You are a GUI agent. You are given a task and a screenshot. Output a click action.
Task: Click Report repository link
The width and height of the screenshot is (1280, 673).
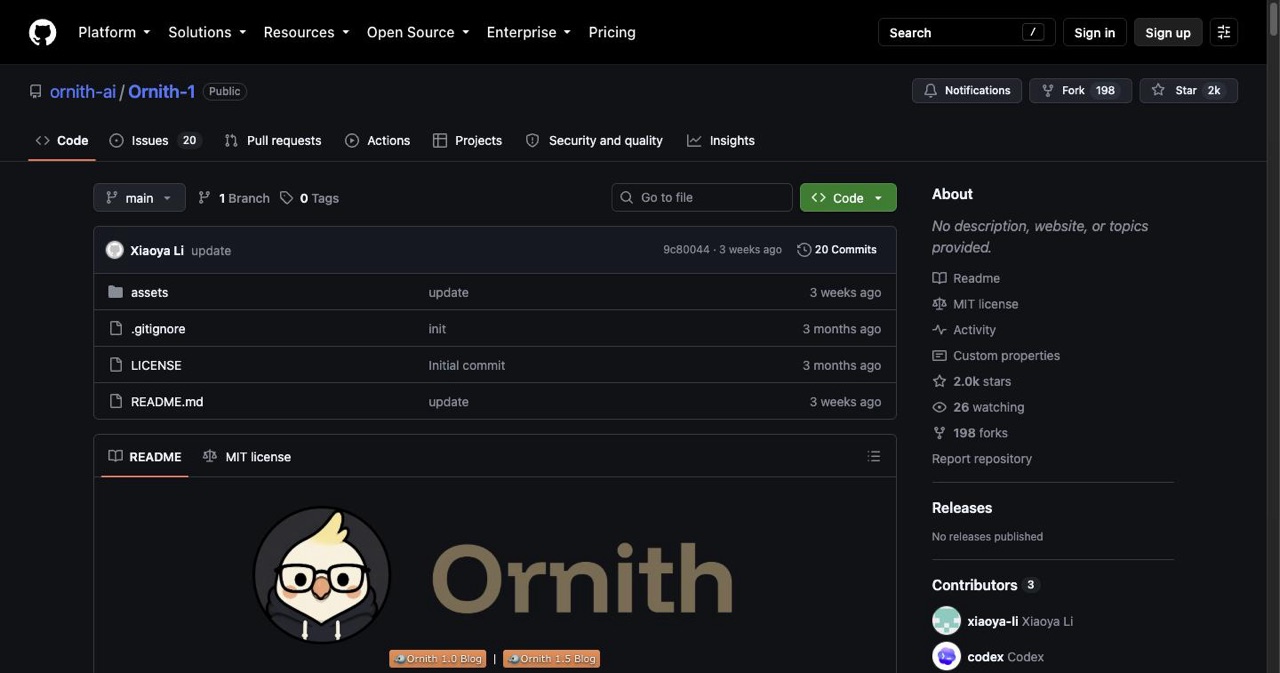coord(982,459)
